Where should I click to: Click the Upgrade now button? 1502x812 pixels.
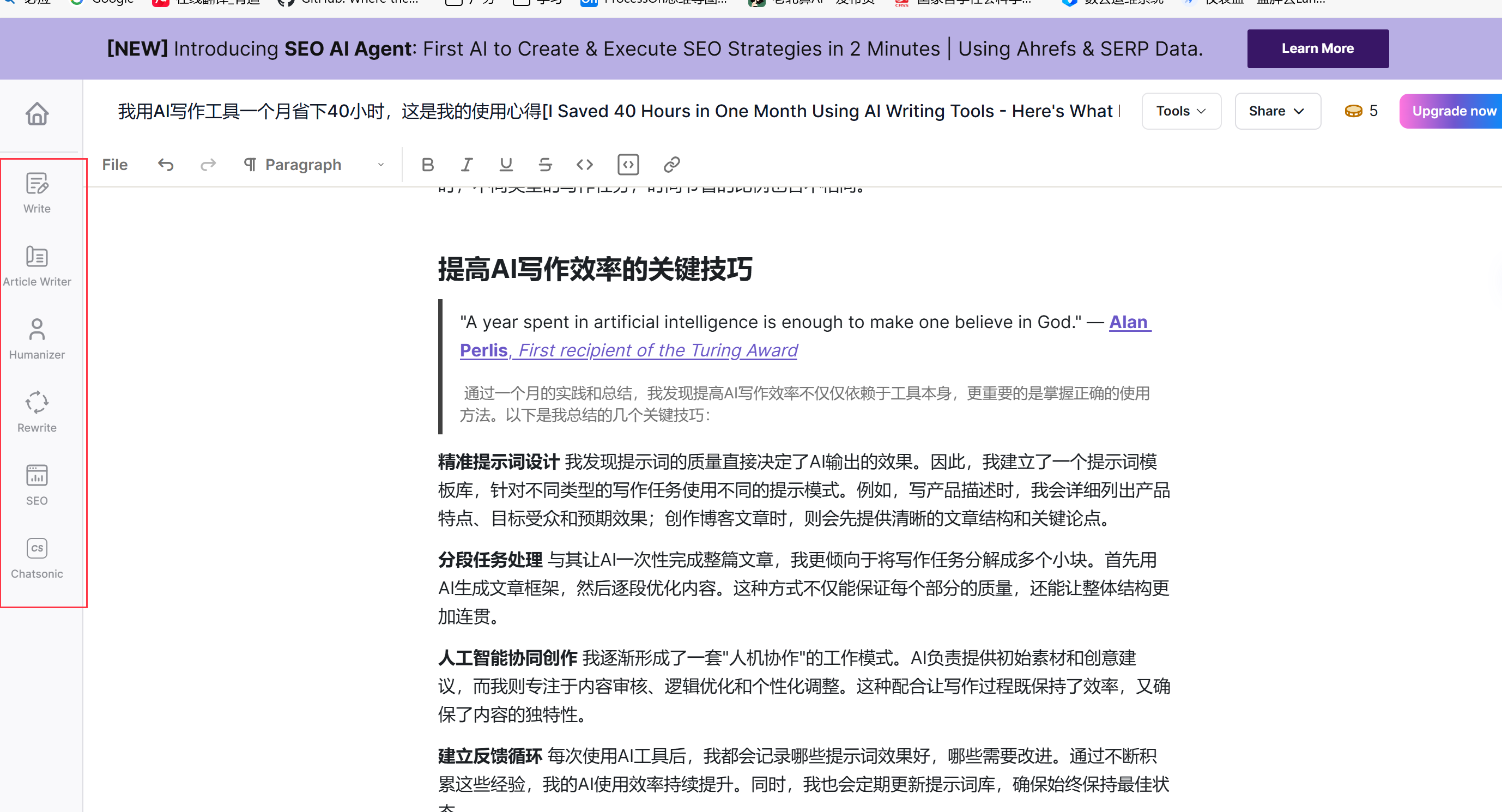(1452, 111)
